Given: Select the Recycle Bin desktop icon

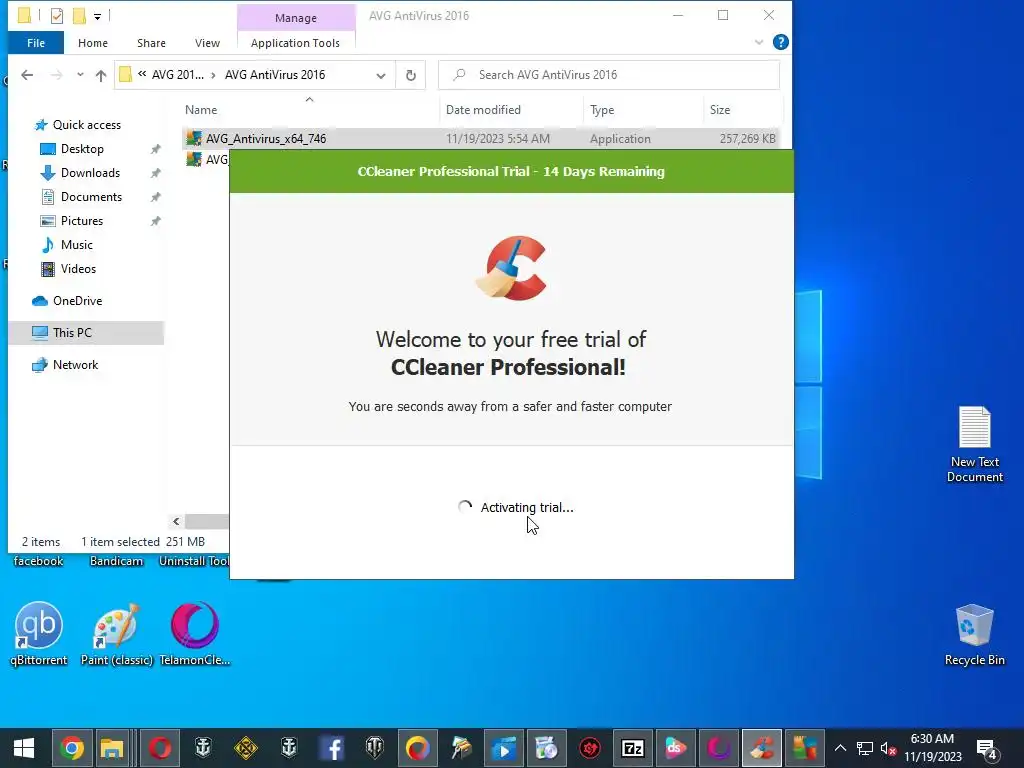Looking at the screenshot, I should point(974,635).
